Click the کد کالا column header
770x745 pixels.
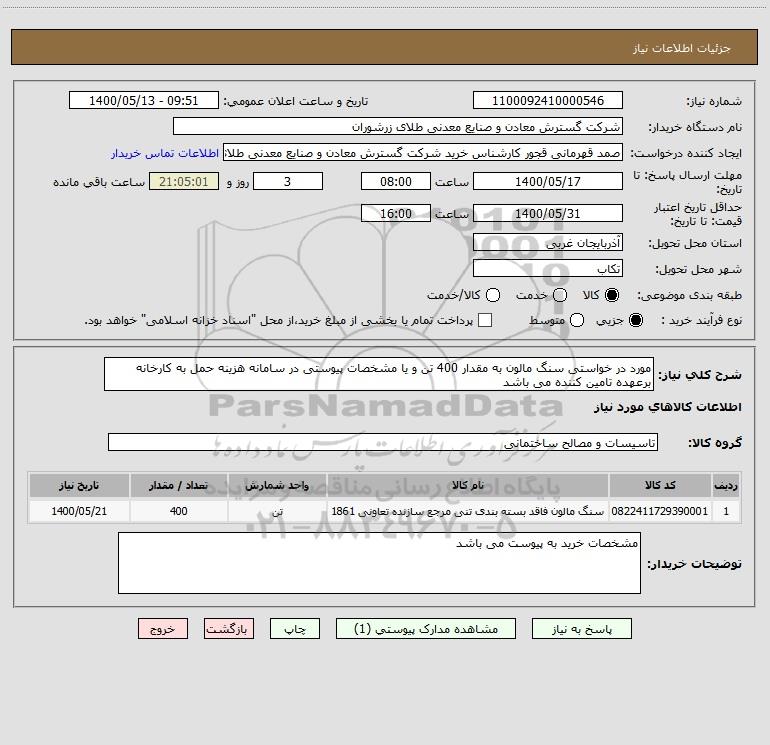[x=660, y=485]
